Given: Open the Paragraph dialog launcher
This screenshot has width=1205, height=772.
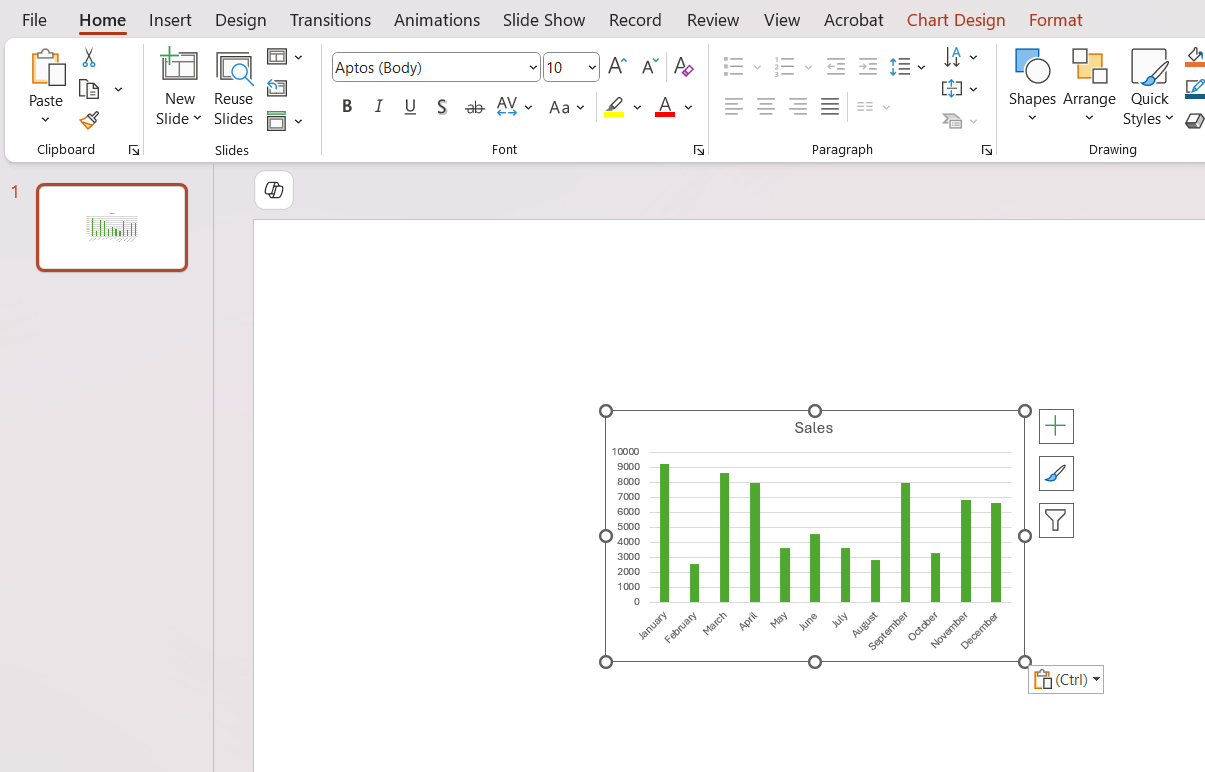Looking at the screenshot, I should (x=986, y=150).
